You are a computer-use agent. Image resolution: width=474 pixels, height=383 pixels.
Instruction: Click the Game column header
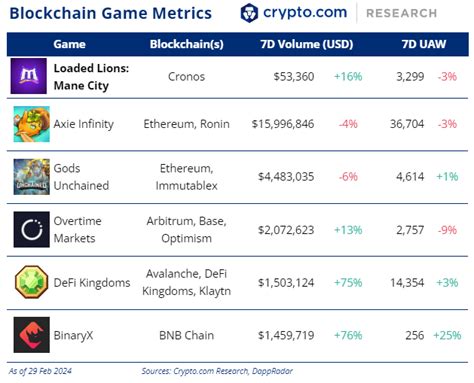point(69,44)
